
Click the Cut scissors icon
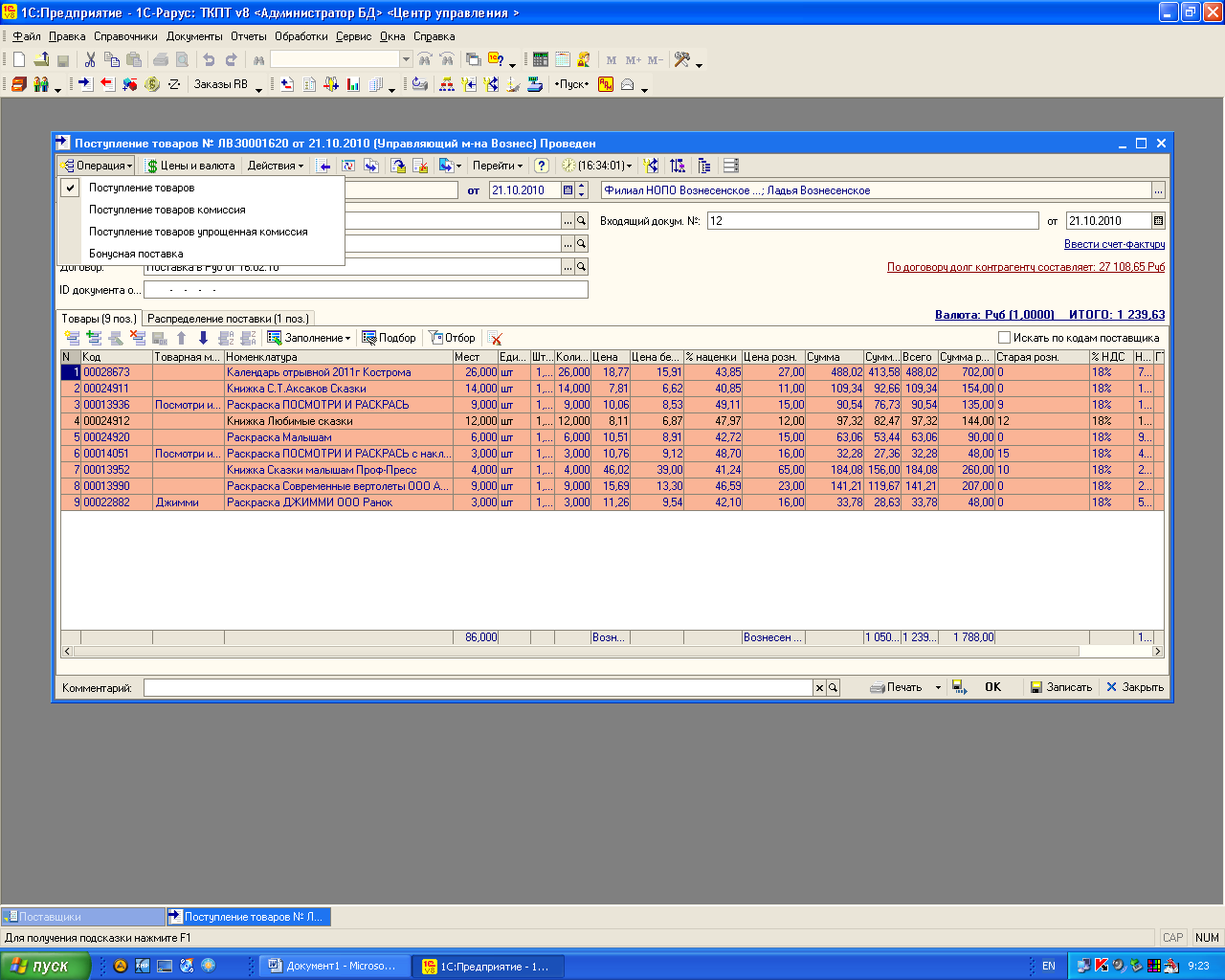pos(90,59)
